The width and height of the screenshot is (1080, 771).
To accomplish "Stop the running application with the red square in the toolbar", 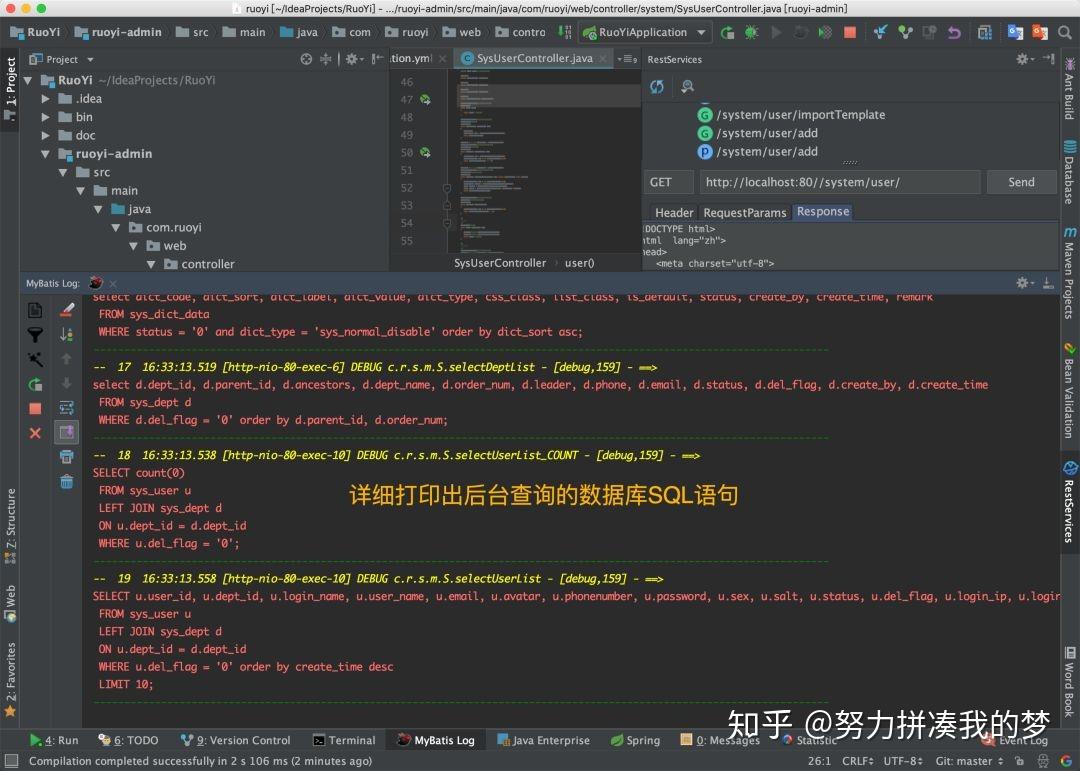I will 850,32.
